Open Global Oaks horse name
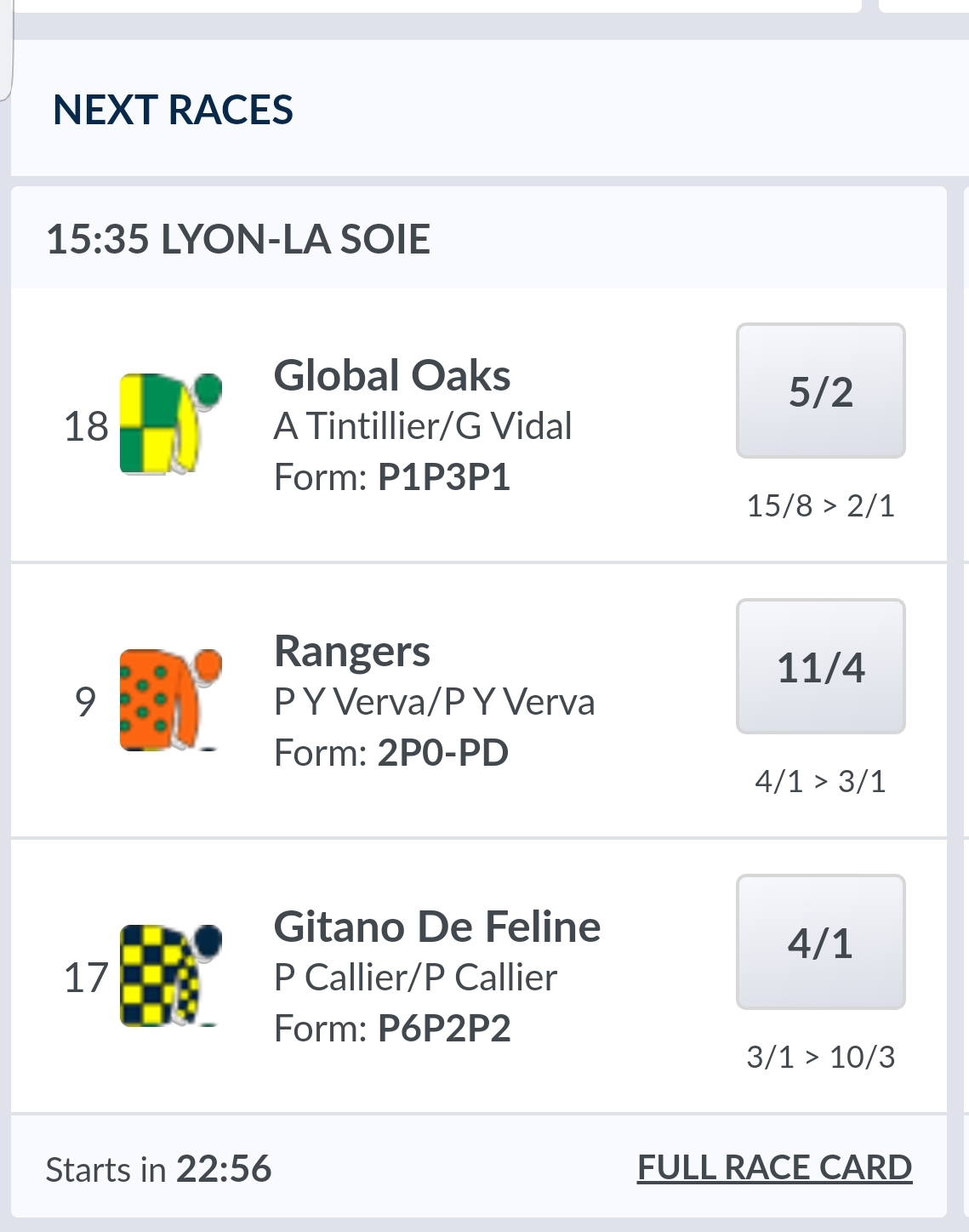The width and height of the screenshot is (969, 1232). coord(392,375)
